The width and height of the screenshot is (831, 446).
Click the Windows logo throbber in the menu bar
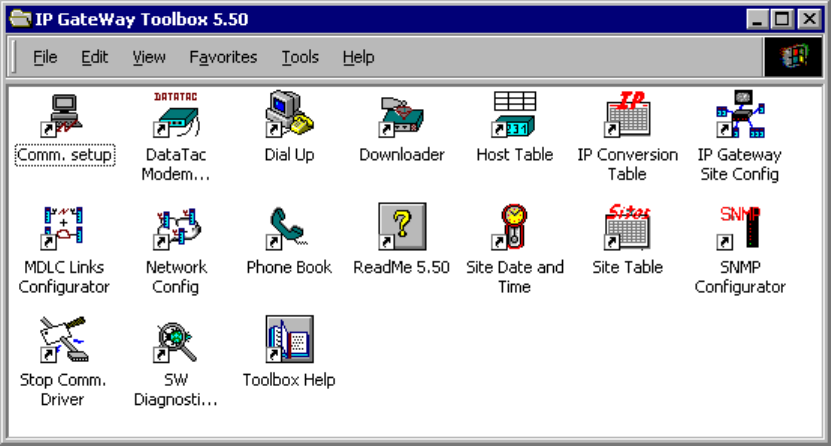point(793,57)
